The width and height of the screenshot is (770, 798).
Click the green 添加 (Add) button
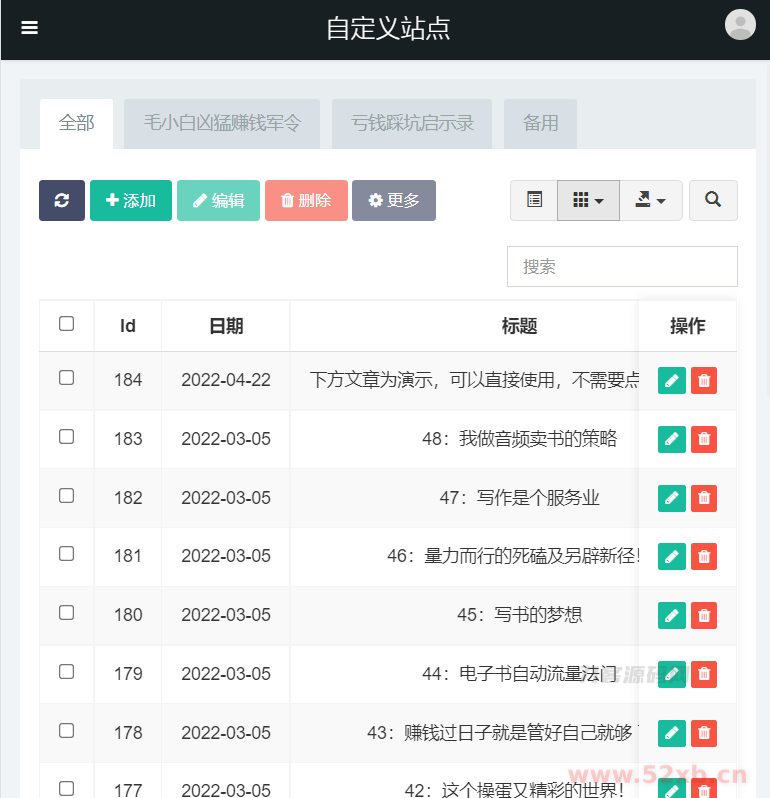tap(131, 200)
